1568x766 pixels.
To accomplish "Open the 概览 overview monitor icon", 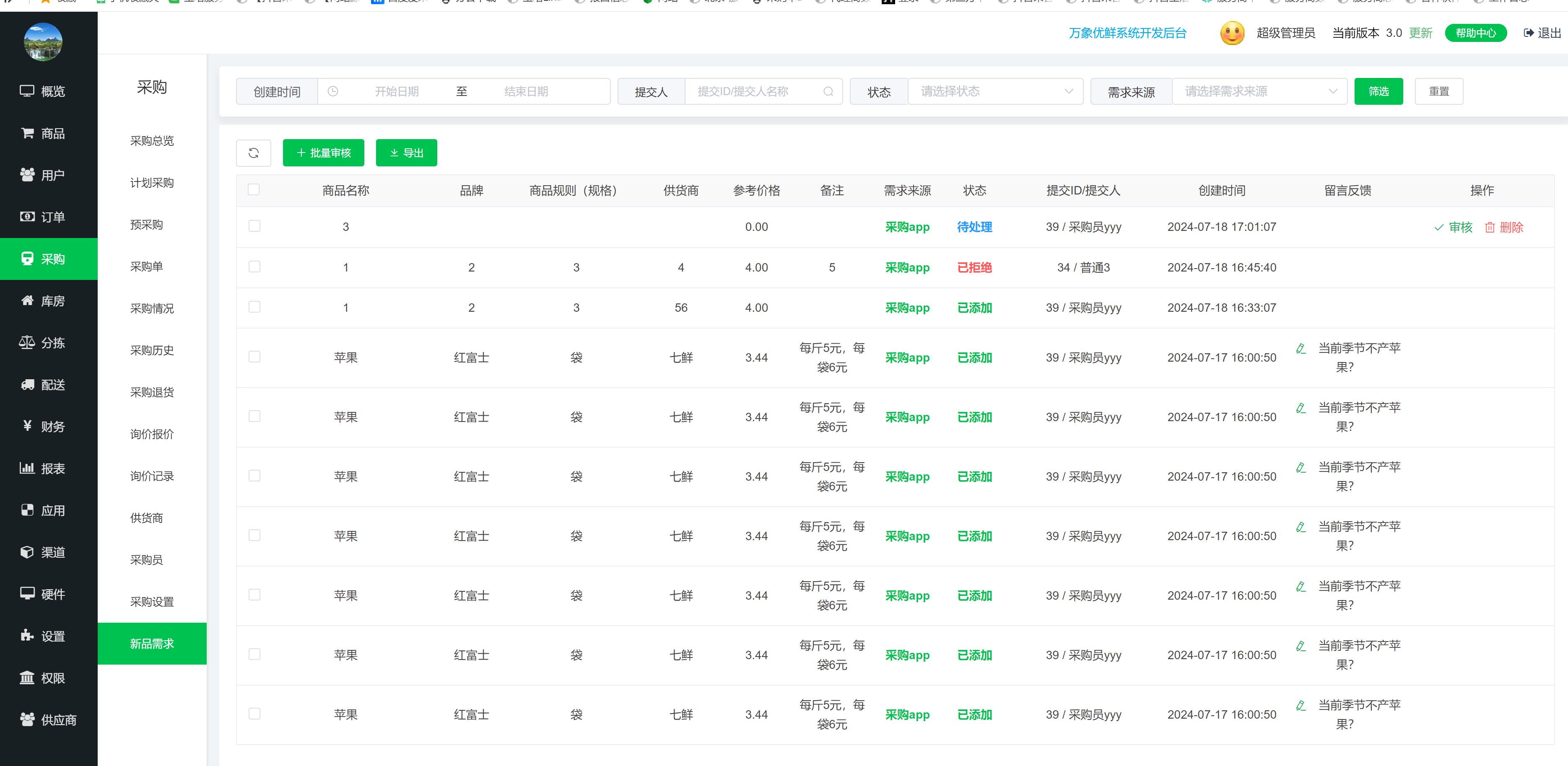I will (x=27, y=91).
